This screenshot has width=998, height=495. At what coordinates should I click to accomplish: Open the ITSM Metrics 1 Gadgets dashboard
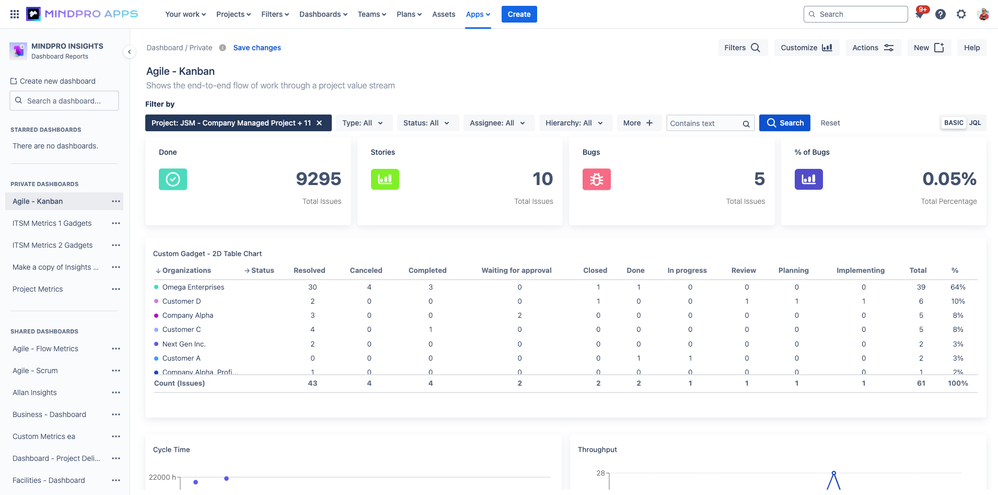tap(52, 223)
